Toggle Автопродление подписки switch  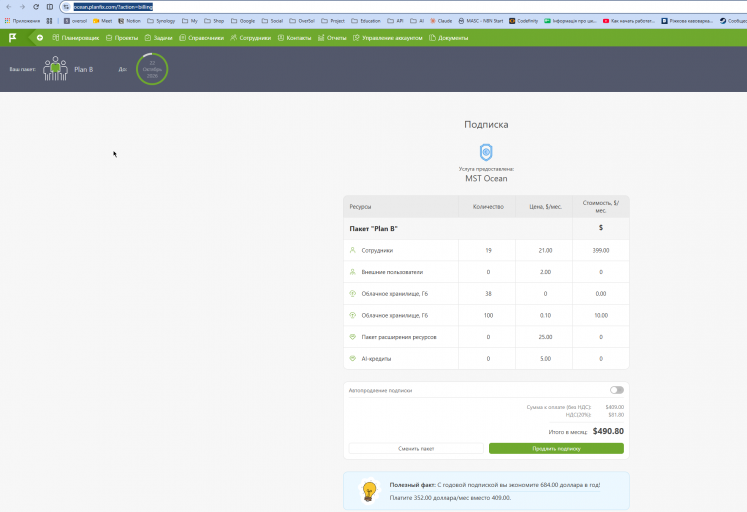pos(616,390)
